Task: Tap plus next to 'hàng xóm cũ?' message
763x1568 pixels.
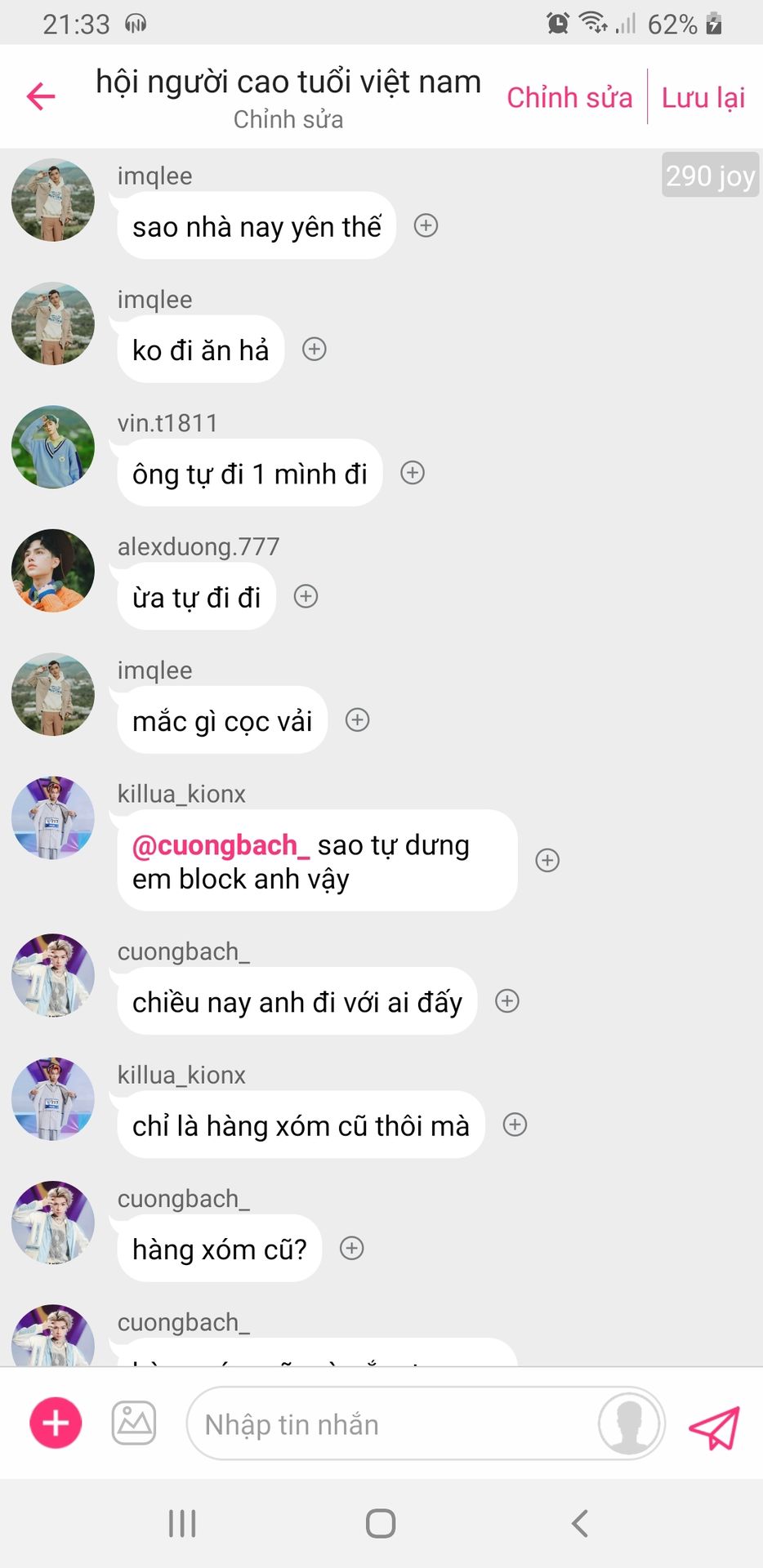Action: [x=352, y=1248]
